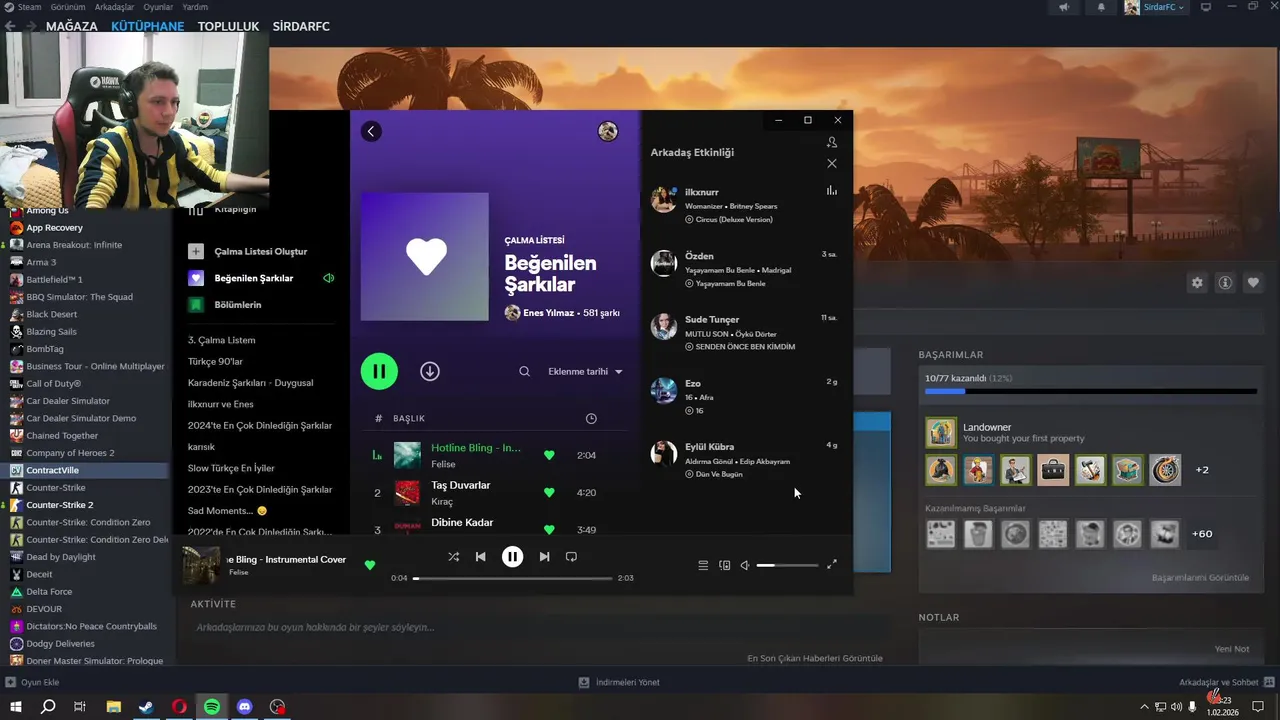The height and width of the screenshot is (720, 1280).
Task: Click Yeni Not button in Notlar
Action: (x=1232, y=649)
